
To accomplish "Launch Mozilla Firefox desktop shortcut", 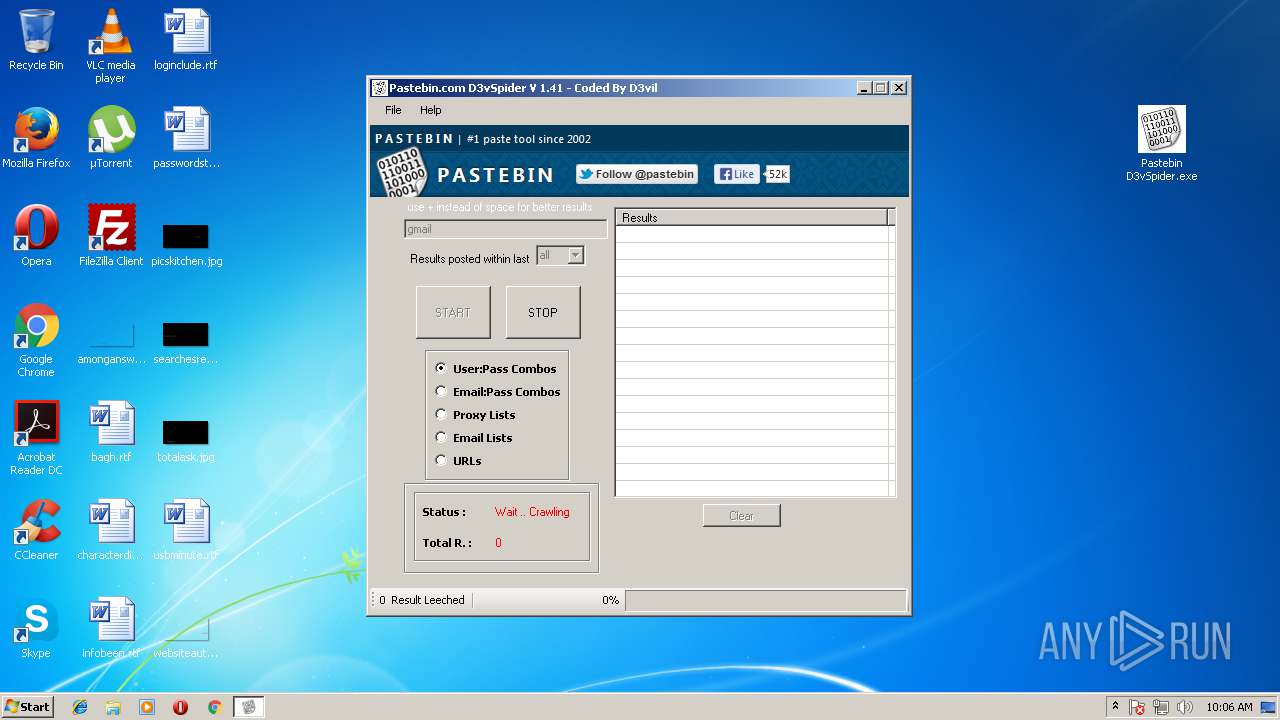I will (x=36, y=138).
